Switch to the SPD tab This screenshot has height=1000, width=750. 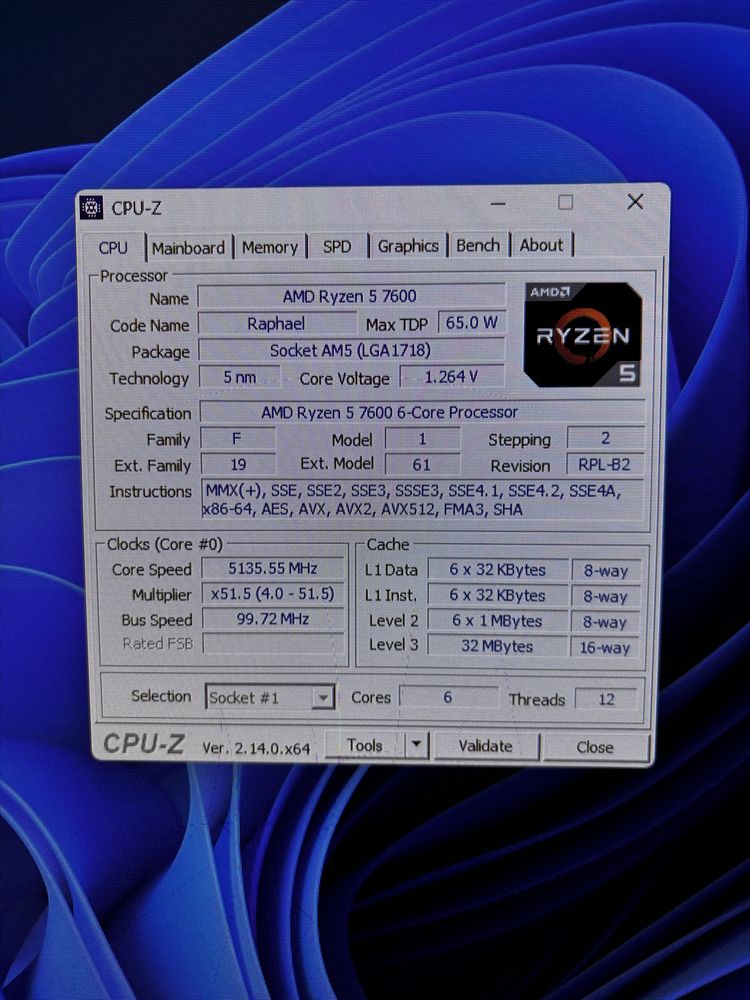[337, 246]
